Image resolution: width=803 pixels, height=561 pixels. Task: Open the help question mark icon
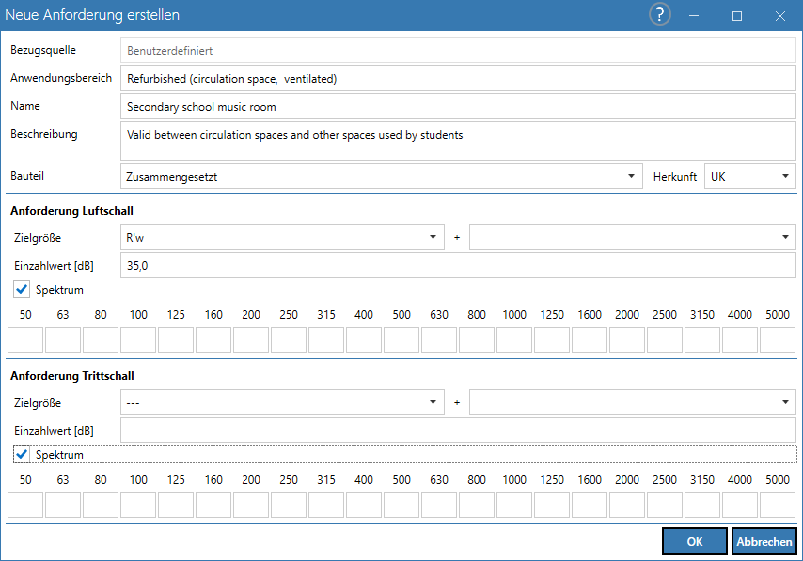click(660, 14)
